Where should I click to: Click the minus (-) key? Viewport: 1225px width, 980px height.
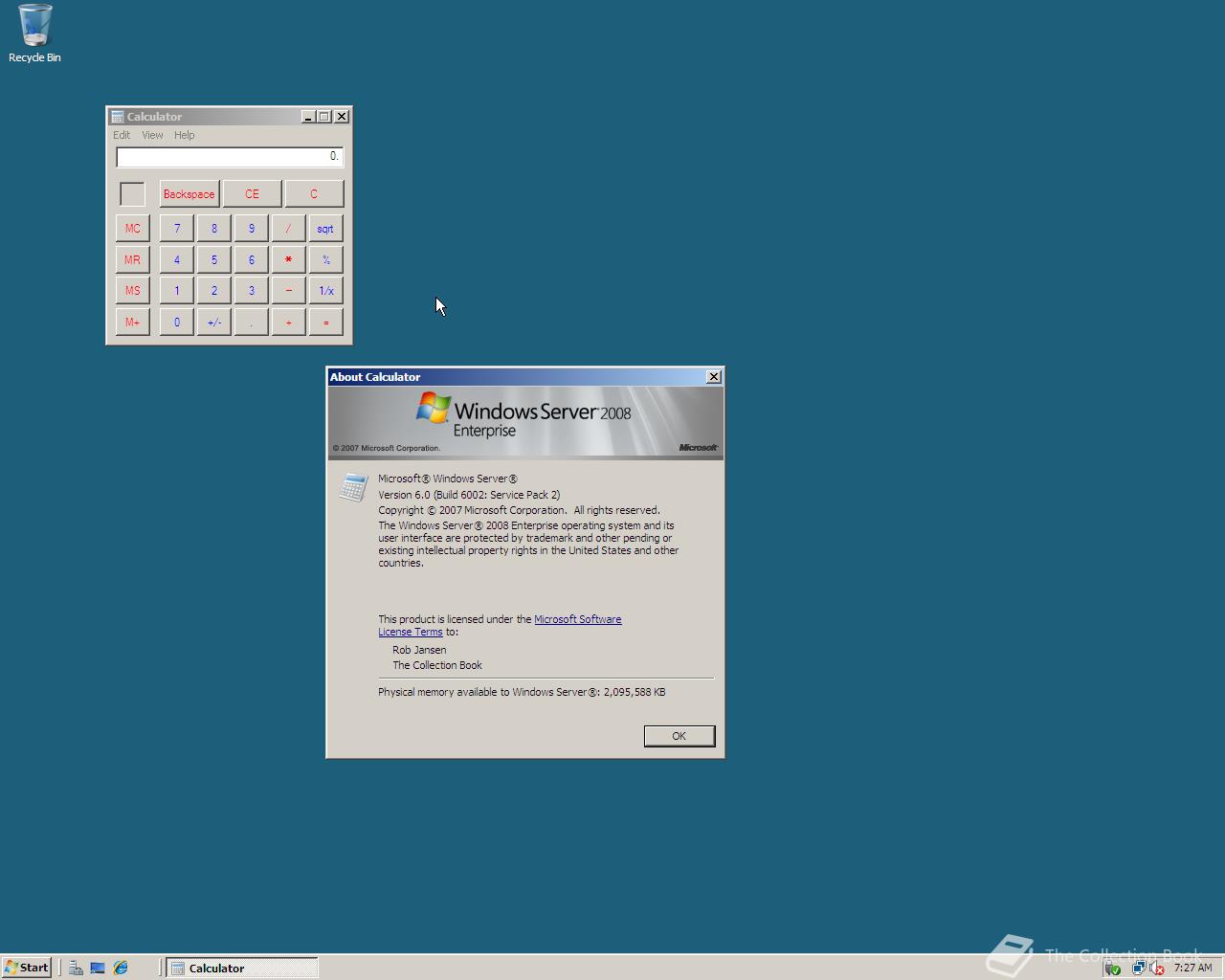[289, 291]
